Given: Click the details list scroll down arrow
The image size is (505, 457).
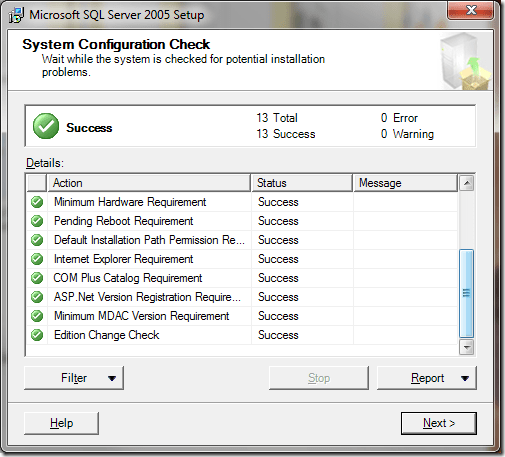Looking at the screenshot, I should pyautogui.click(x=466, y=347).
